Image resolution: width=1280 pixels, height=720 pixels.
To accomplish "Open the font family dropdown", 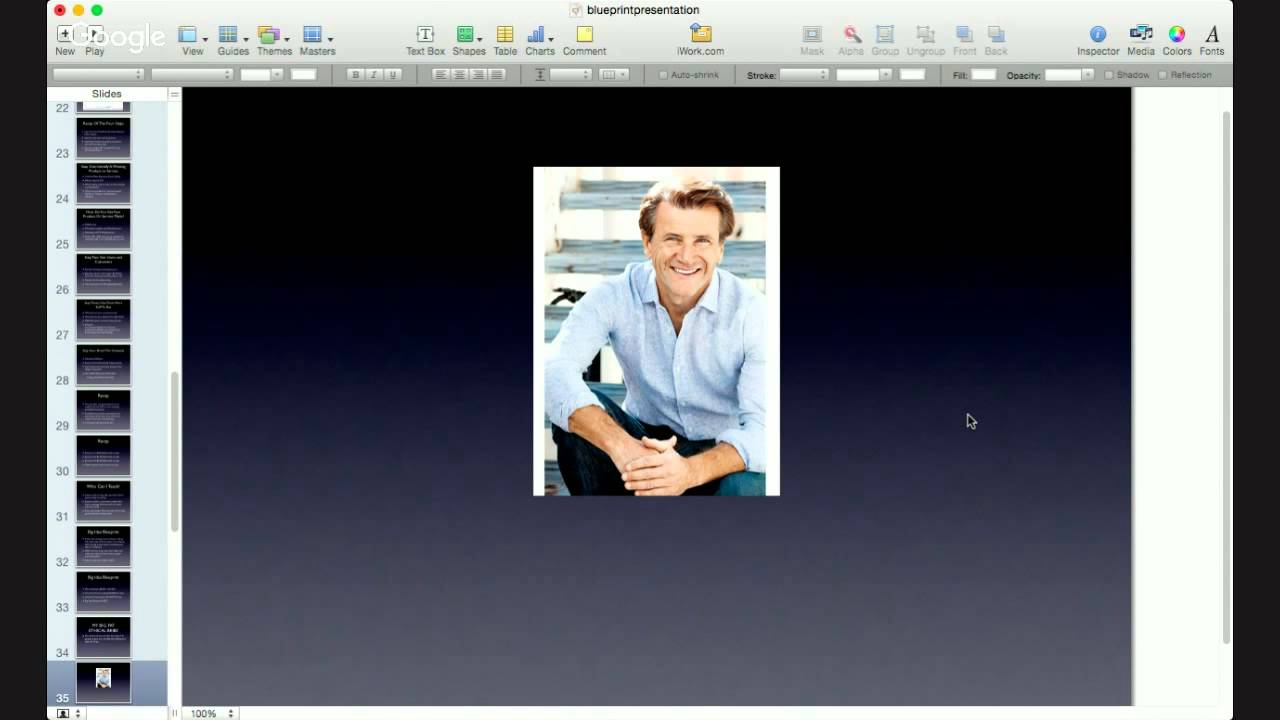I will [x=98, y=75].
